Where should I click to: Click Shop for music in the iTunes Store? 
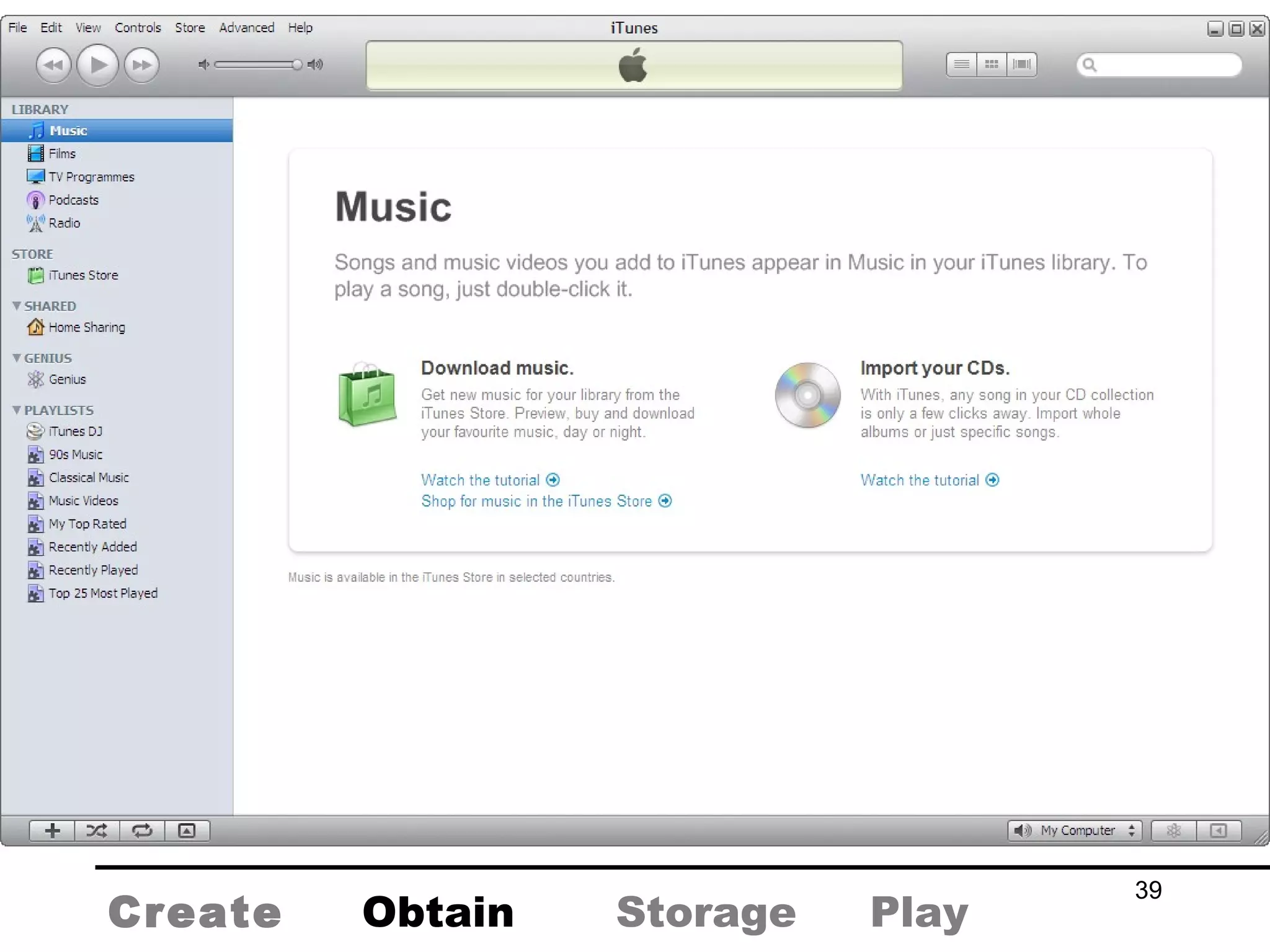tap(546, 501)
